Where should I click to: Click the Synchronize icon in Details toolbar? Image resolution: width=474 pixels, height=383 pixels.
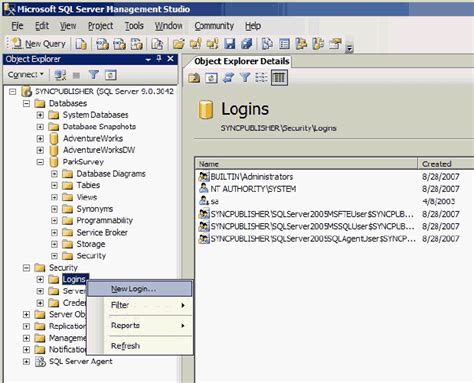[x=228, y=78]
